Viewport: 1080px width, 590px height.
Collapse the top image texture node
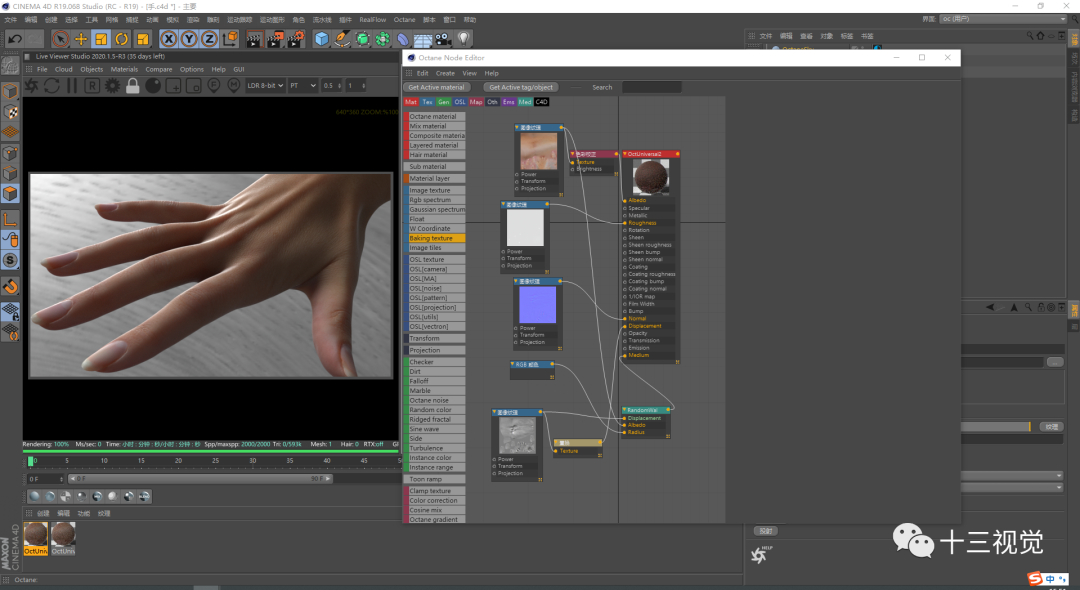point(517,127)
